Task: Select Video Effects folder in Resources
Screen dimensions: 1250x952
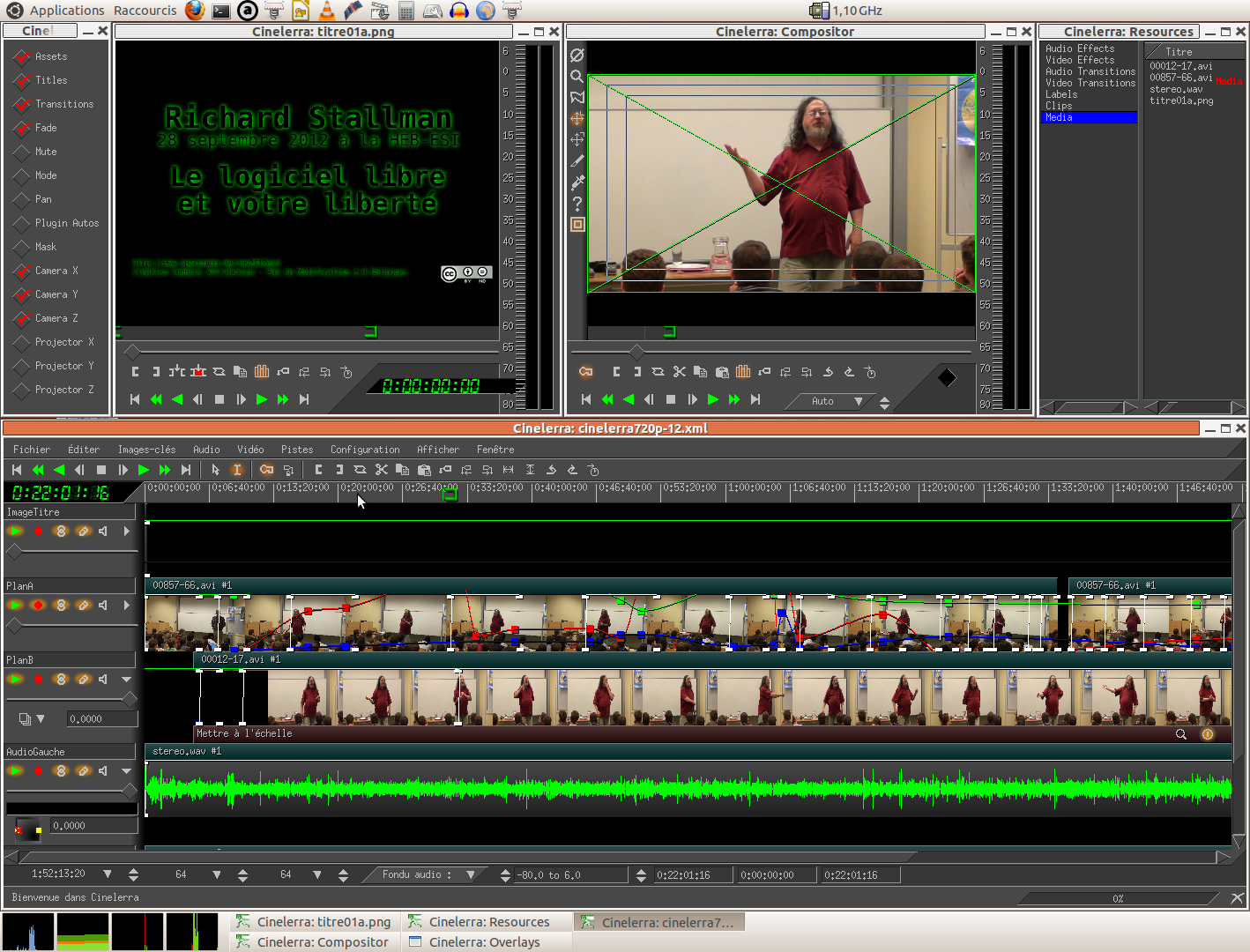Action: coord(1080,60)
